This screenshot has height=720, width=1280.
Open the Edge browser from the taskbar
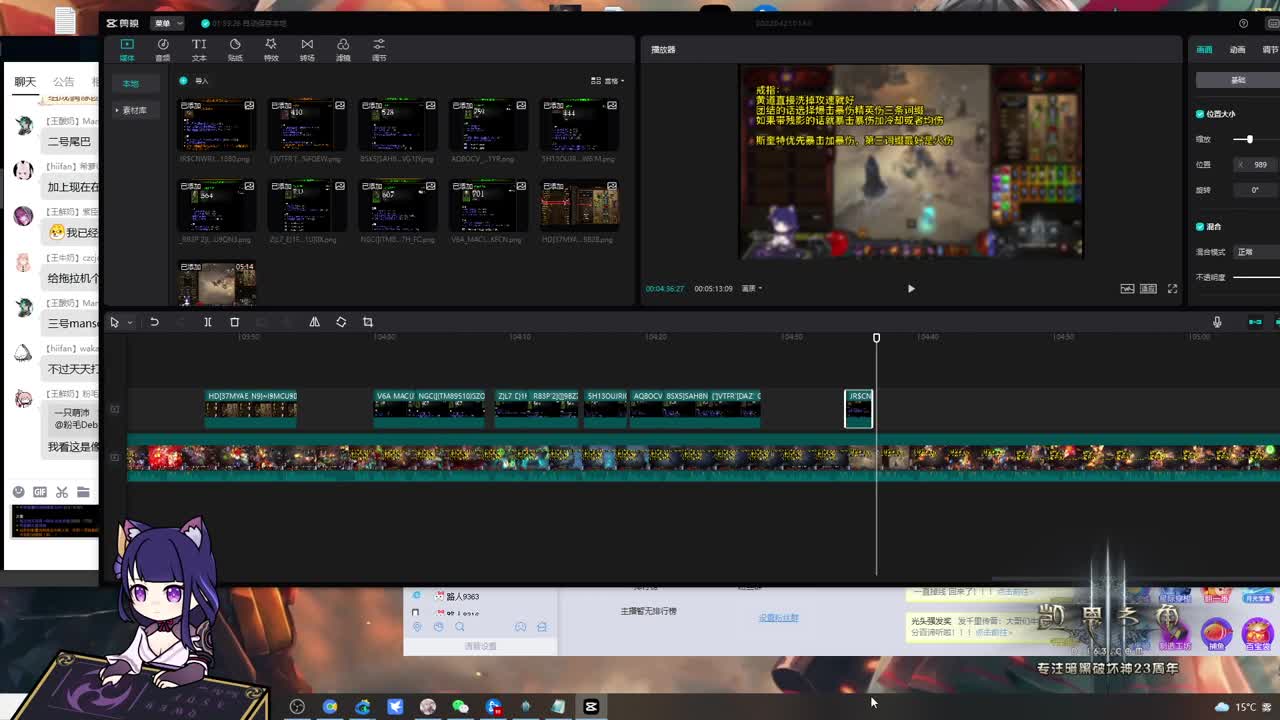pos(362,706)
